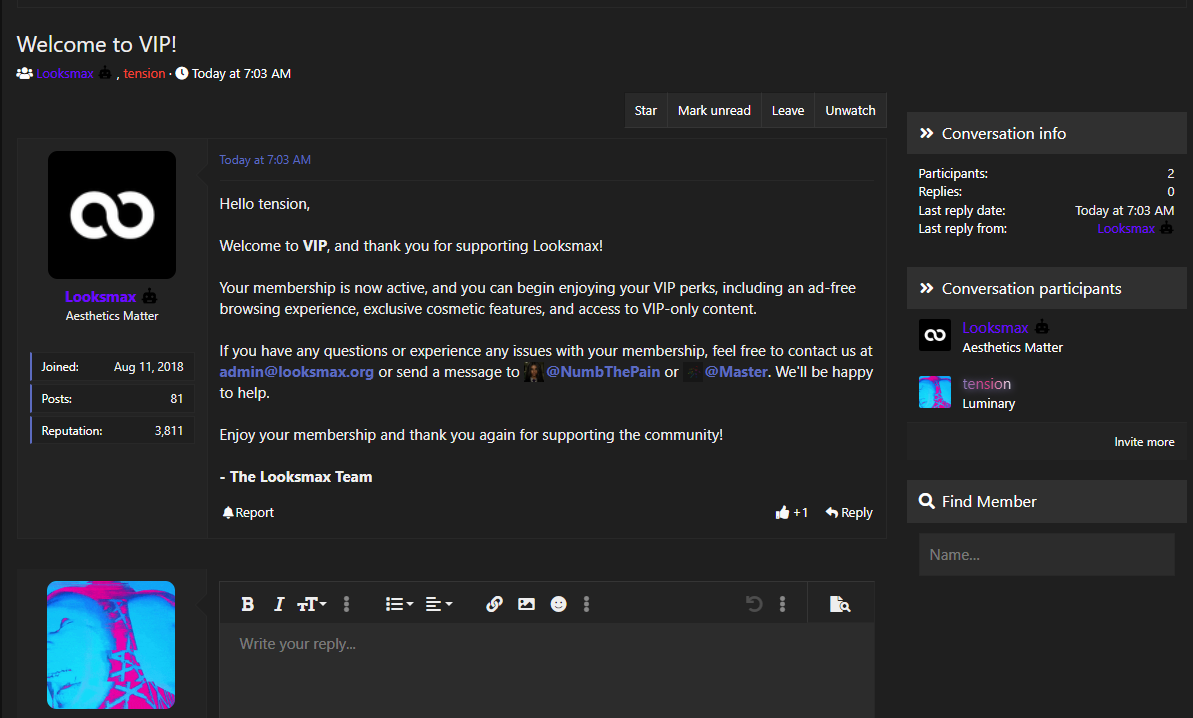
Task: Open the admin@looksmax.org email link
Action: tap(297, 372)
